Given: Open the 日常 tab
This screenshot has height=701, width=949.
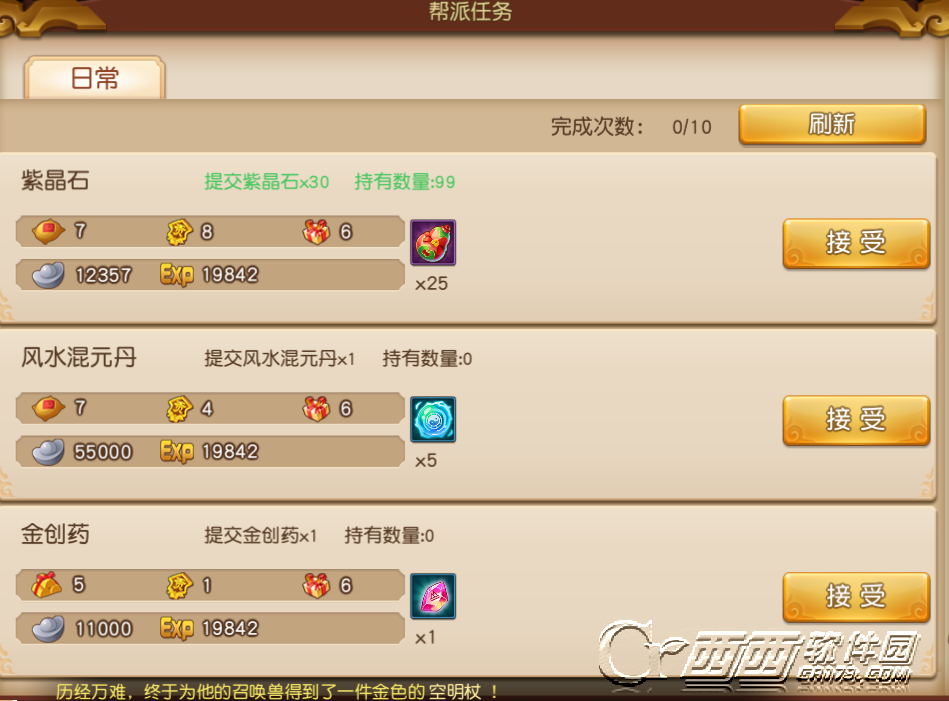Looking at the screenshot, I should 94,77.
